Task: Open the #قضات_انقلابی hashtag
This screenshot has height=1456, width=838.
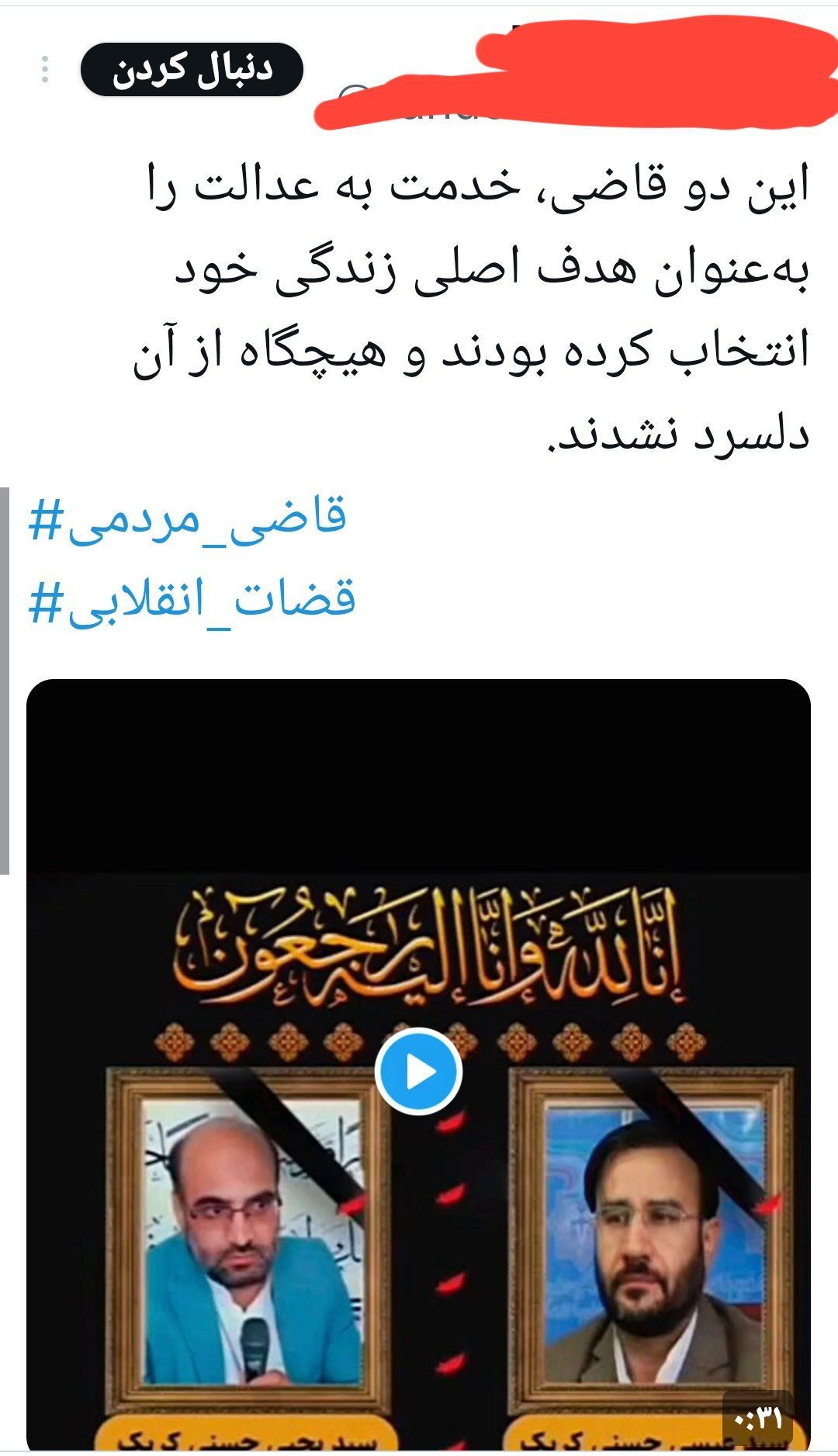Action: pyautogui.click(x=192, y=600)
